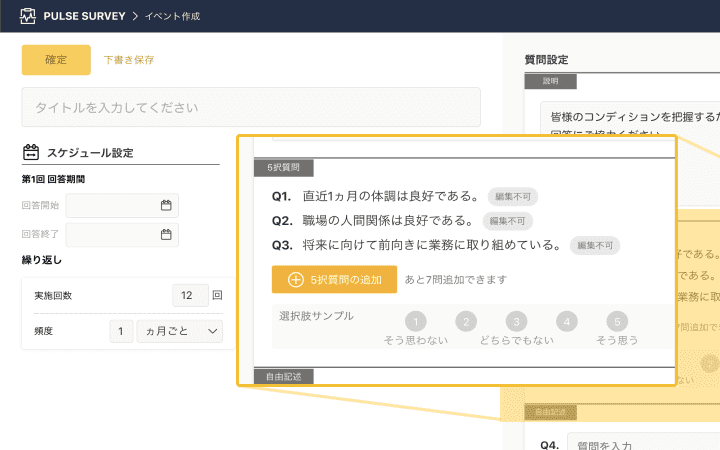
Task: Select sample choice 5 そう思う
Action: tap(617, 322)
